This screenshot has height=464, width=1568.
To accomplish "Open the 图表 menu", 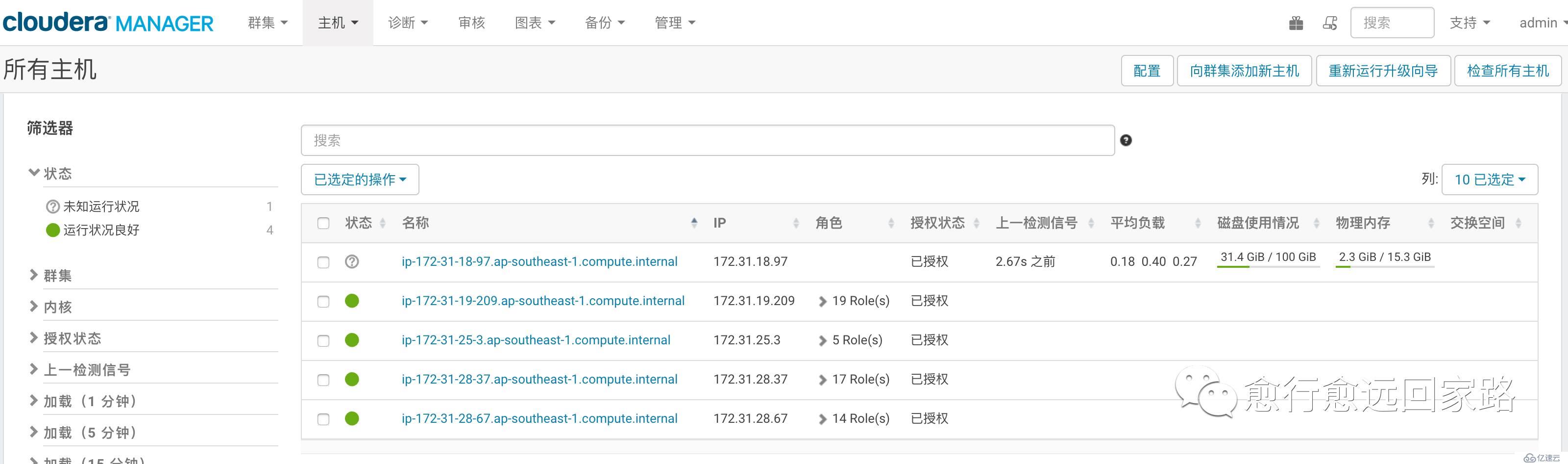I will (535, 23).
